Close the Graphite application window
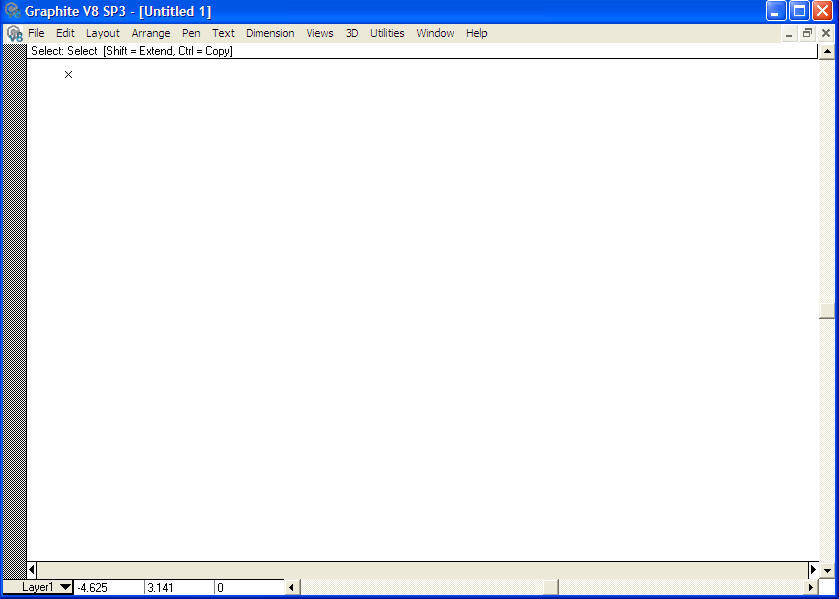 coord(822,11)
